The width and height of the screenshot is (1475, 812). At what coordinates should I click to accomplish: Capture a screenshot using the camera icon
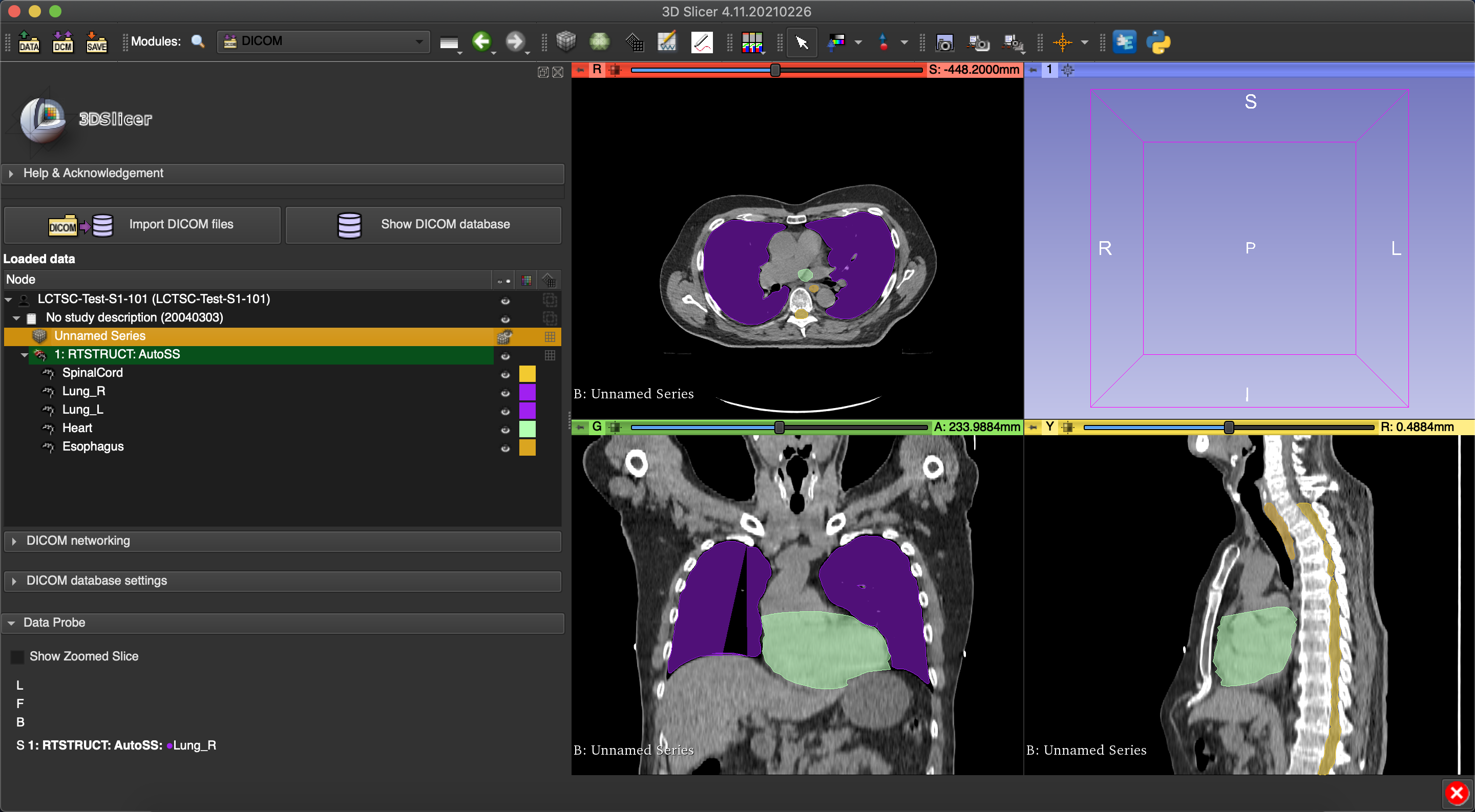pyautogui.click(x=945, y=42)
